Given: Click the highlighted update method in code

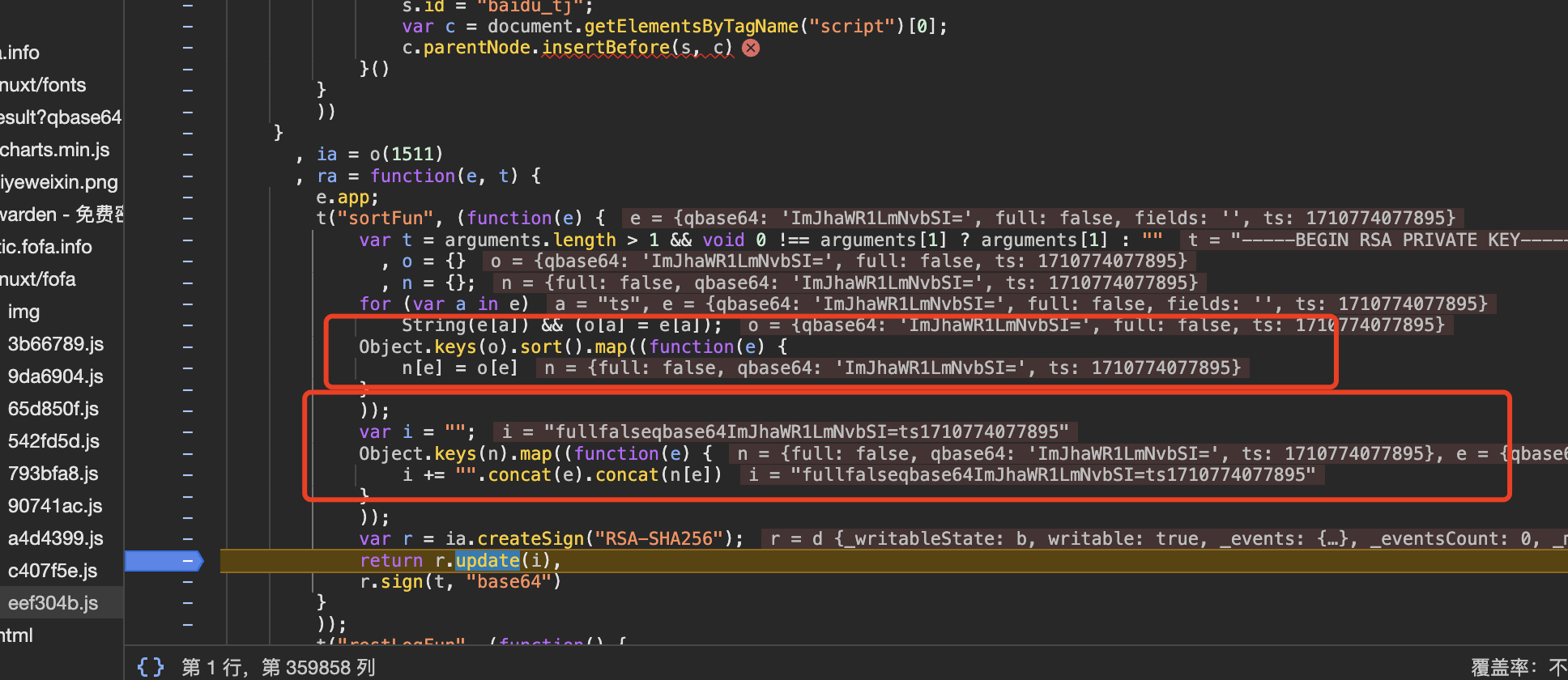Looking at the screenshot, I should point(487,560).
